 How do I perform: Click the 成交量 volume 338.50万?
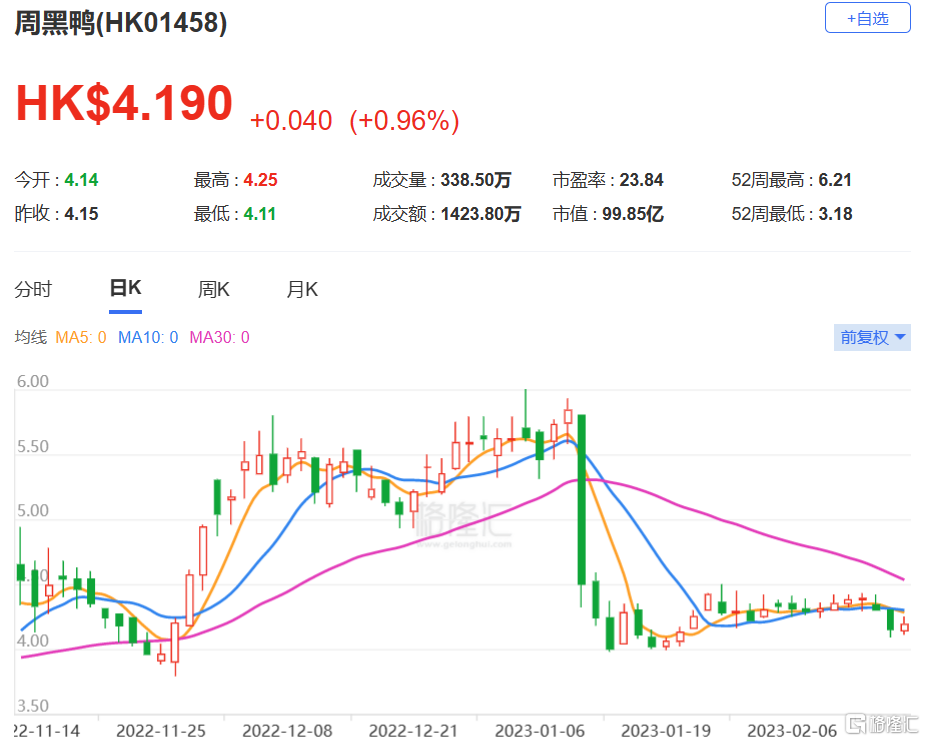click(x=476, y=180)
